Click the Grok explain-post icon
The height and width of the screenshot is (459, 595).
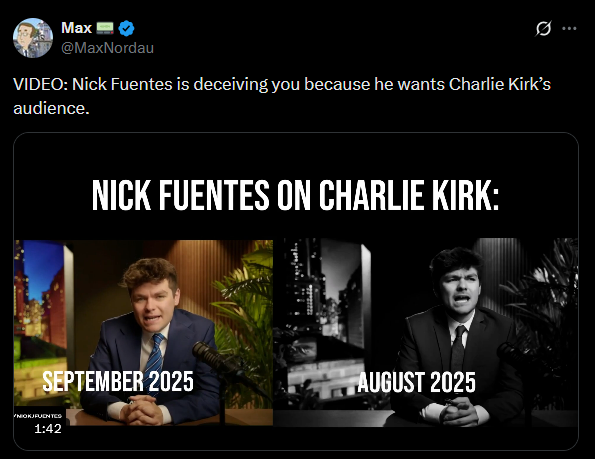coord(543,28)
